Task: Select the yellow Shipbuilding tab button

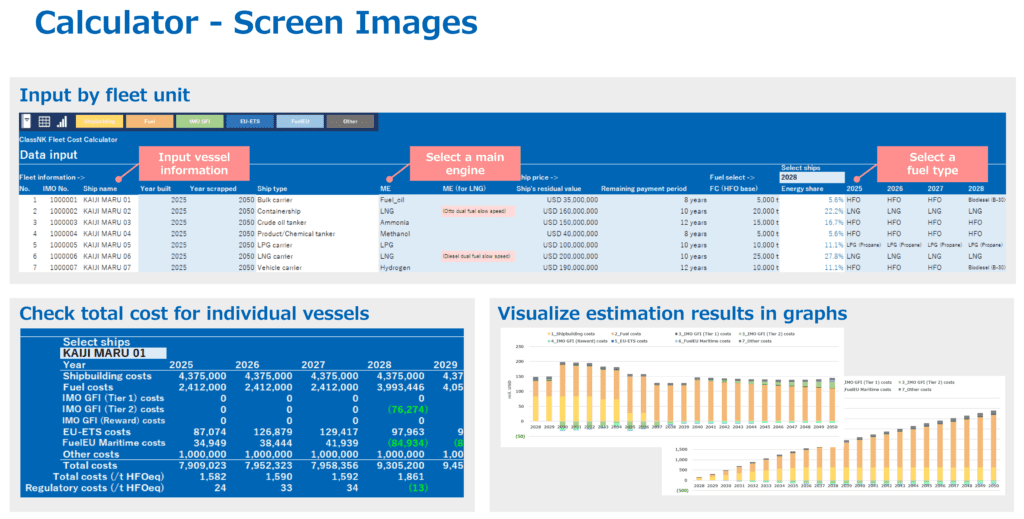Action: [x=97, y=121]
